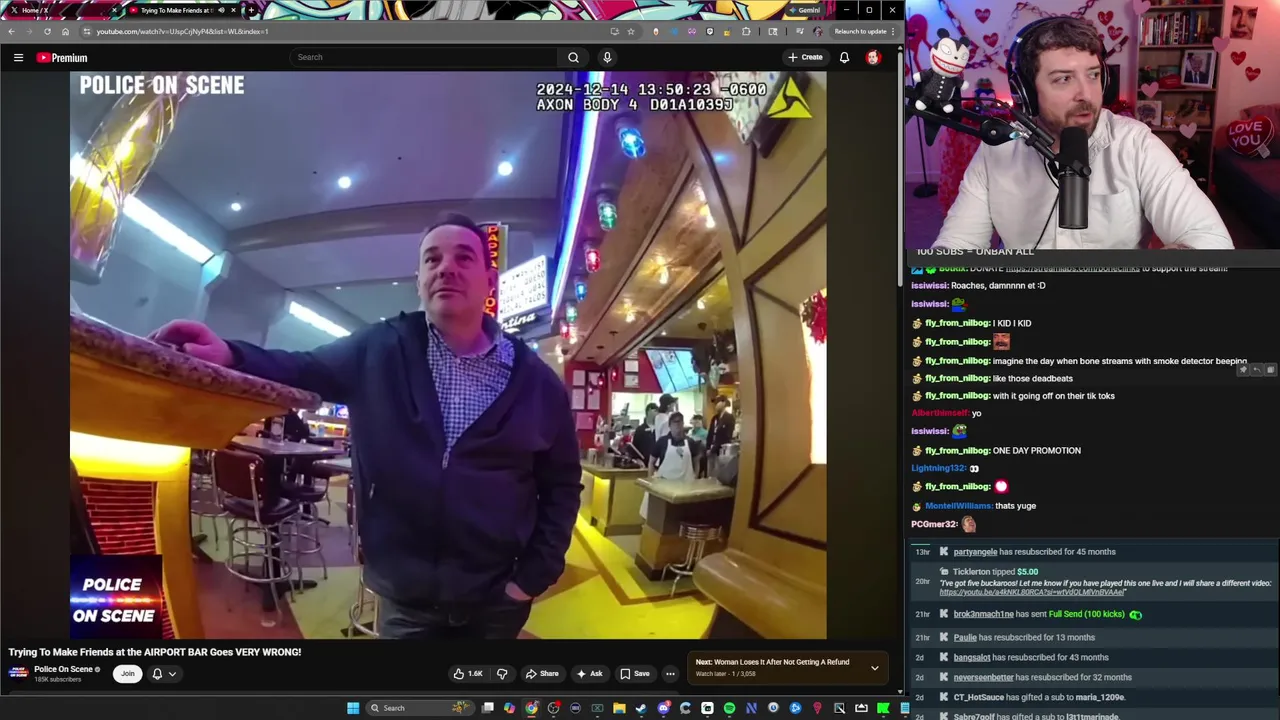This screenshot has height=720, width=1280.
Task: Mute the YouTube tab via speaker icon
Action: pyautogui.click(x=221, y=10)
